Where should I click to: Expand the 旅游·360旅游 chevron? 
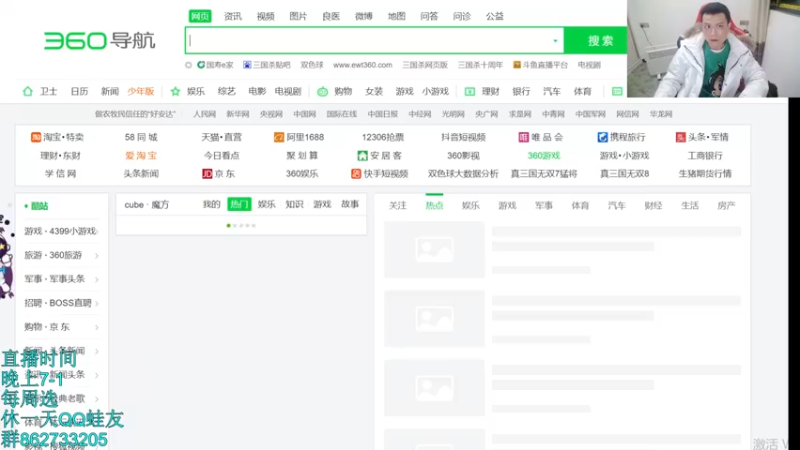pos(97,256)
